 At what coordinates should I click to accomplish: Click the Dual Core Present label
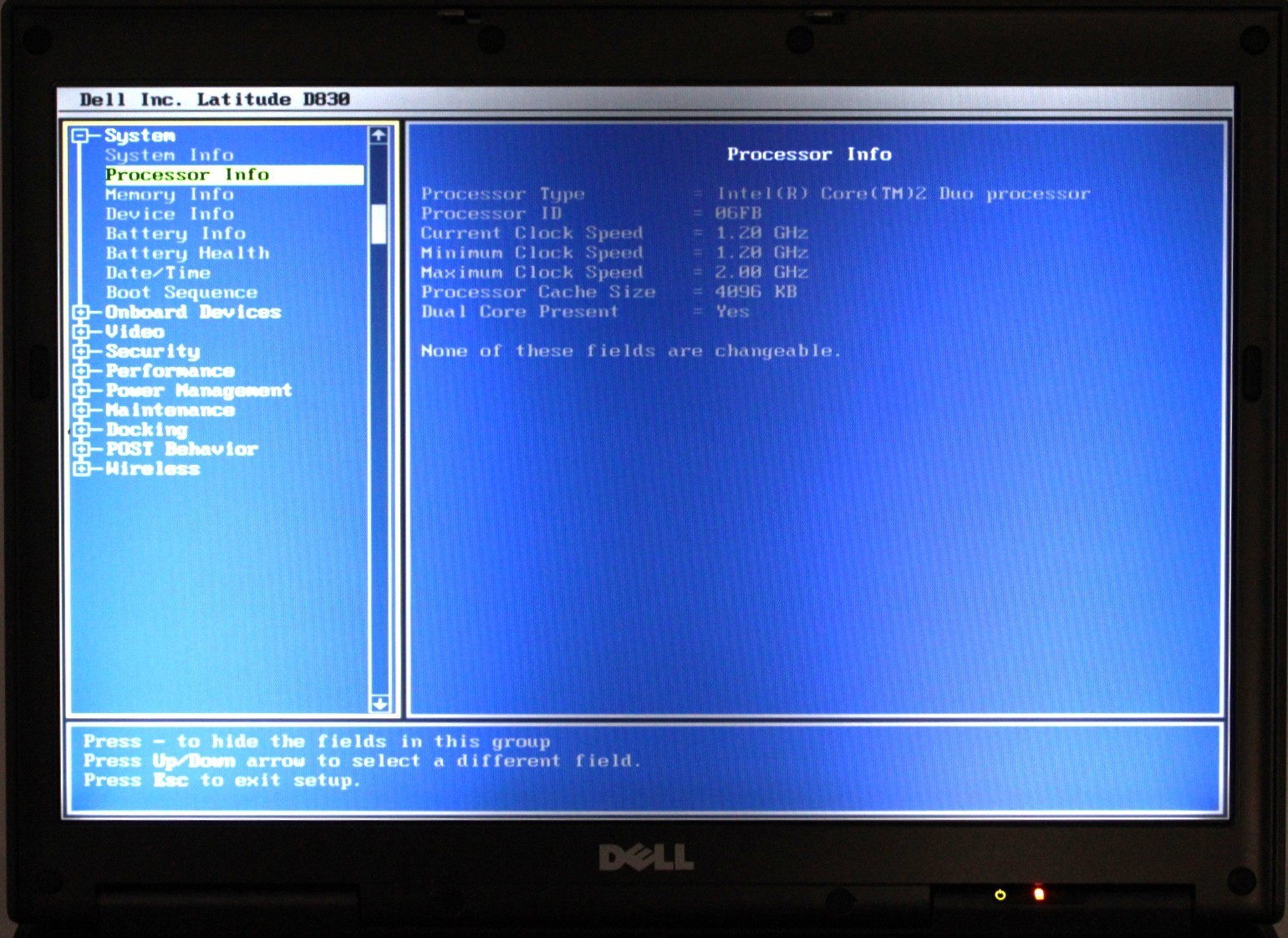520,312
